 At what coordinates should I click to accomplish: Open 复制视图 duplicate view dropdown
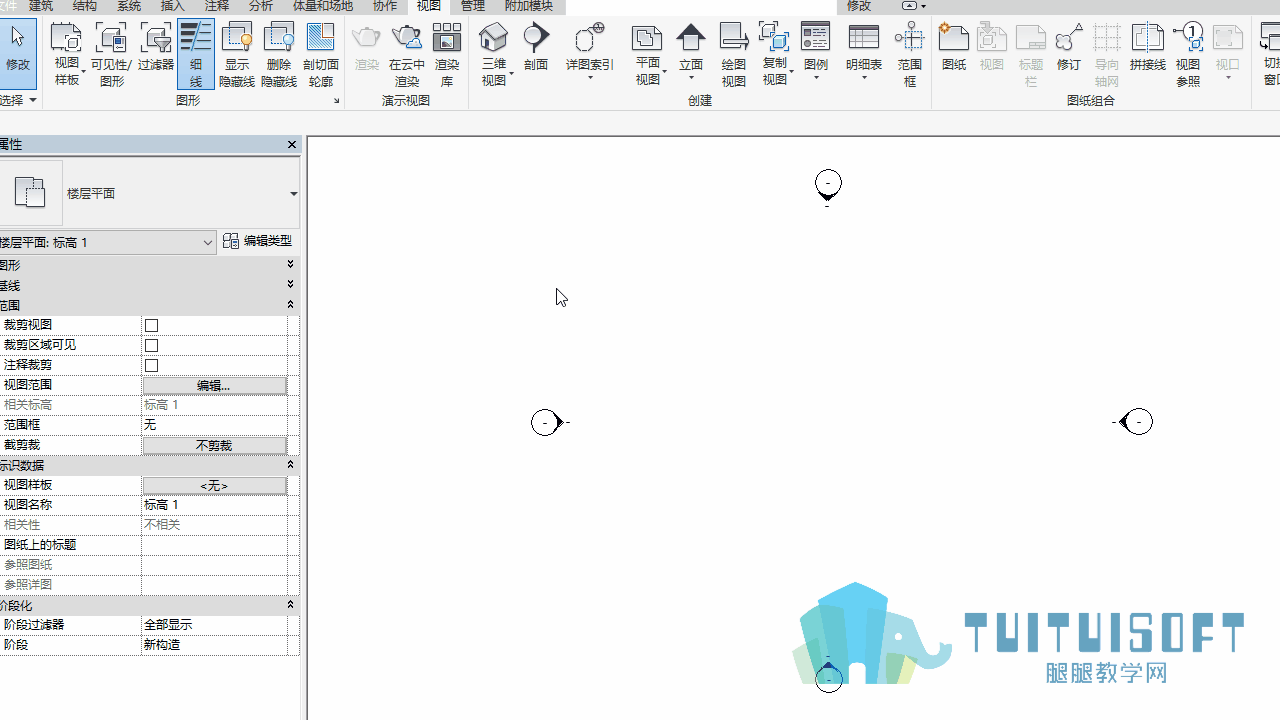[775, 55]
